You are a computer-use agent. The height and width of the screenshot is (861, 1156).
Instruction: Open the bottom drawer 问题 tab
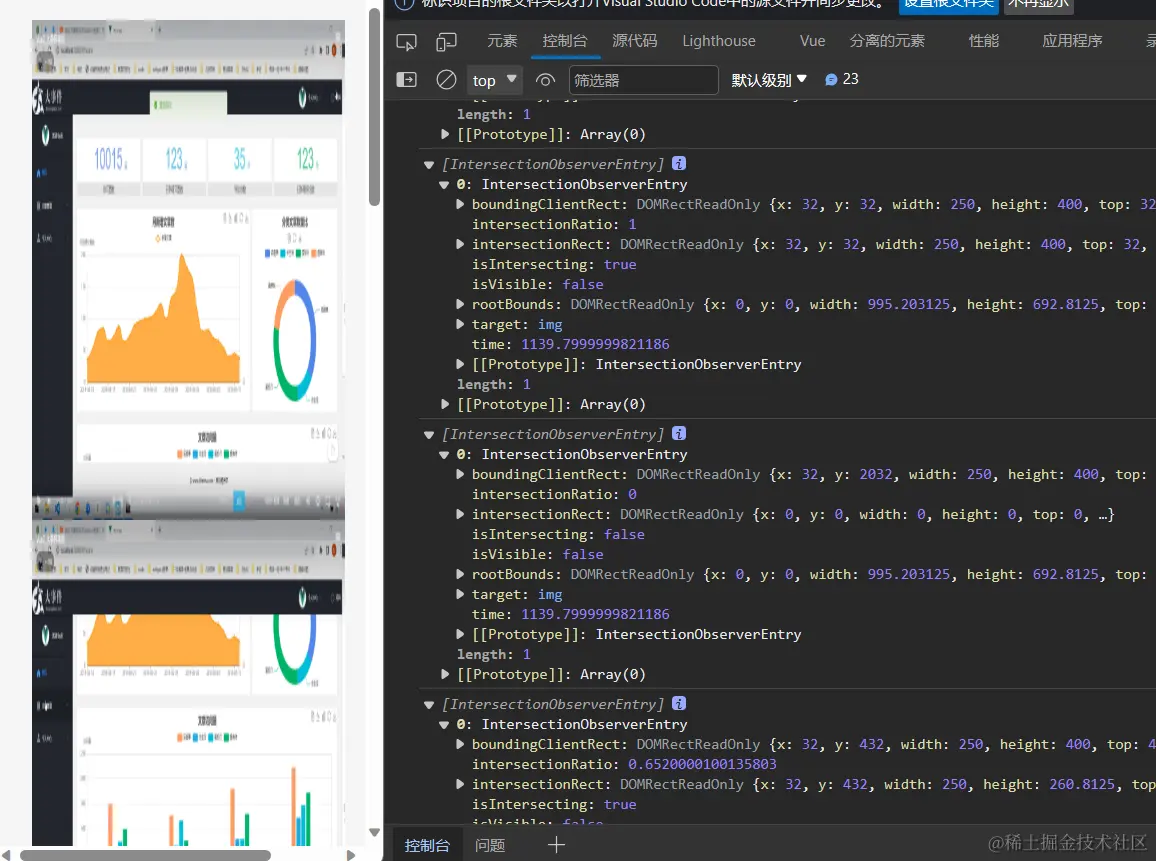(x=490, y=845)
